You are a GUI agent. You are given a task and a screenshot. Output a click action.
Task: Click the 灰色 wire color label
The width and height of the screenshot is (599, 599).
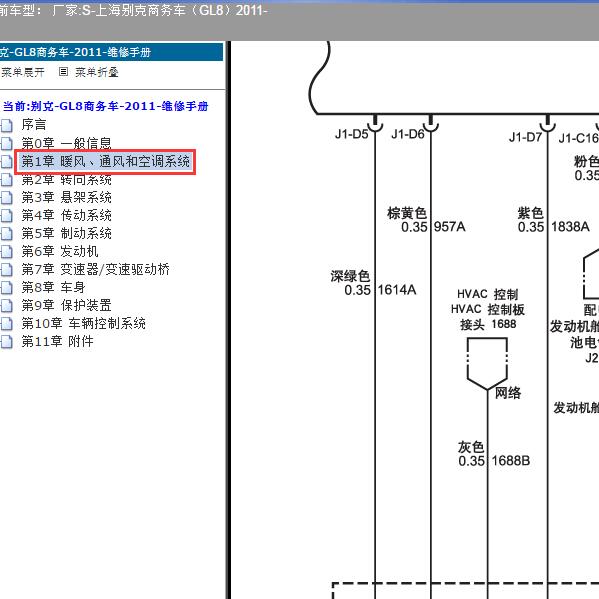tap(471, 447)
